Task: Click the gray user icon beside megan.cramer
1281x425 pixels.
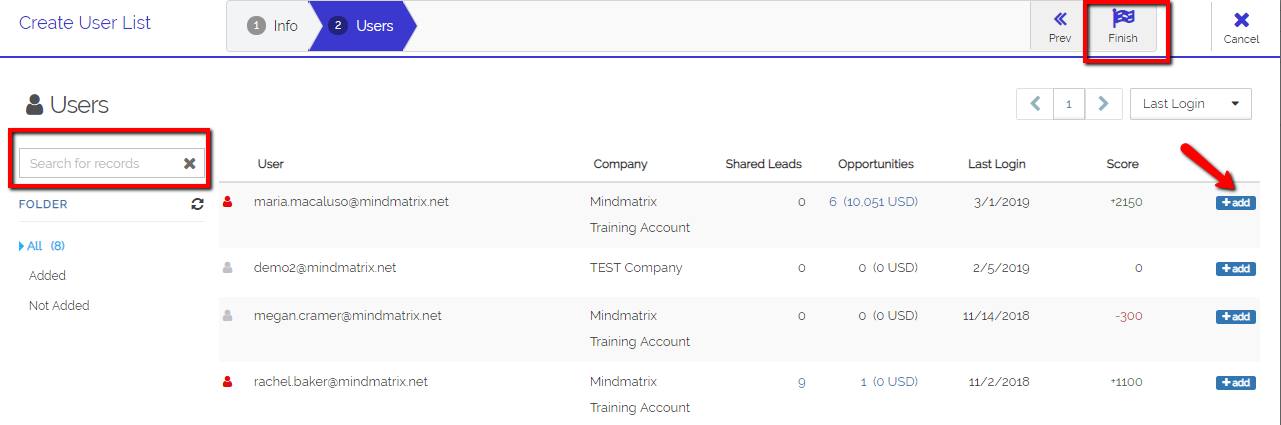Action: coord(227,316)
